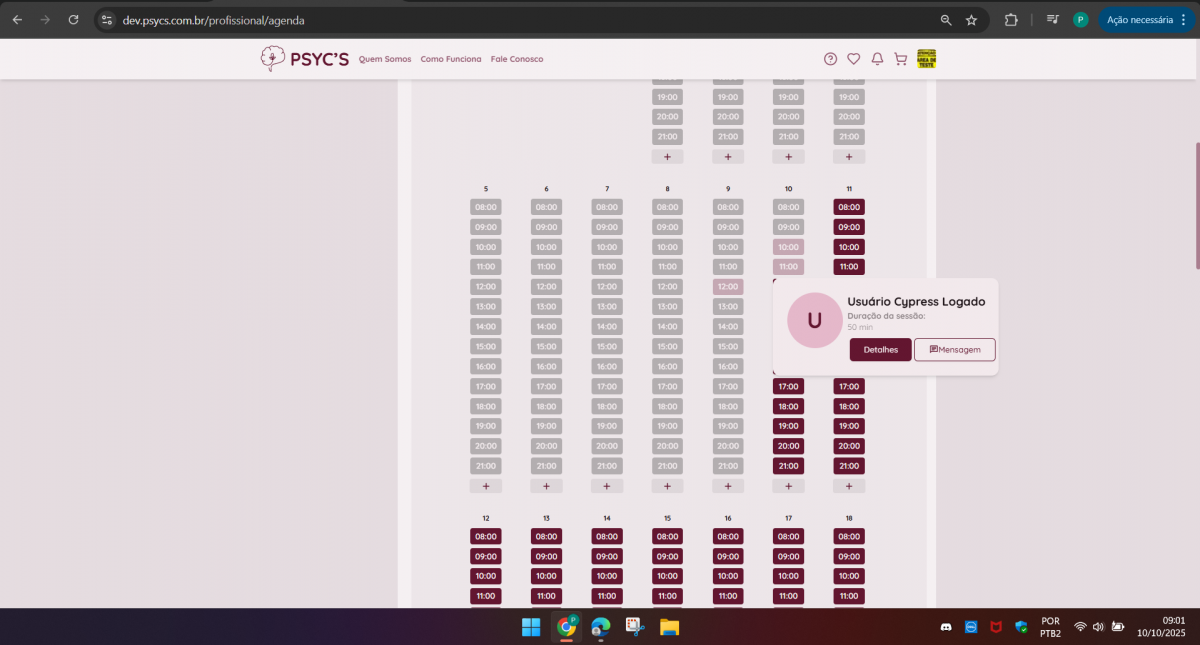Reload the page with the browser refresh icon
1200x645 pixels.
click(73, 20)
